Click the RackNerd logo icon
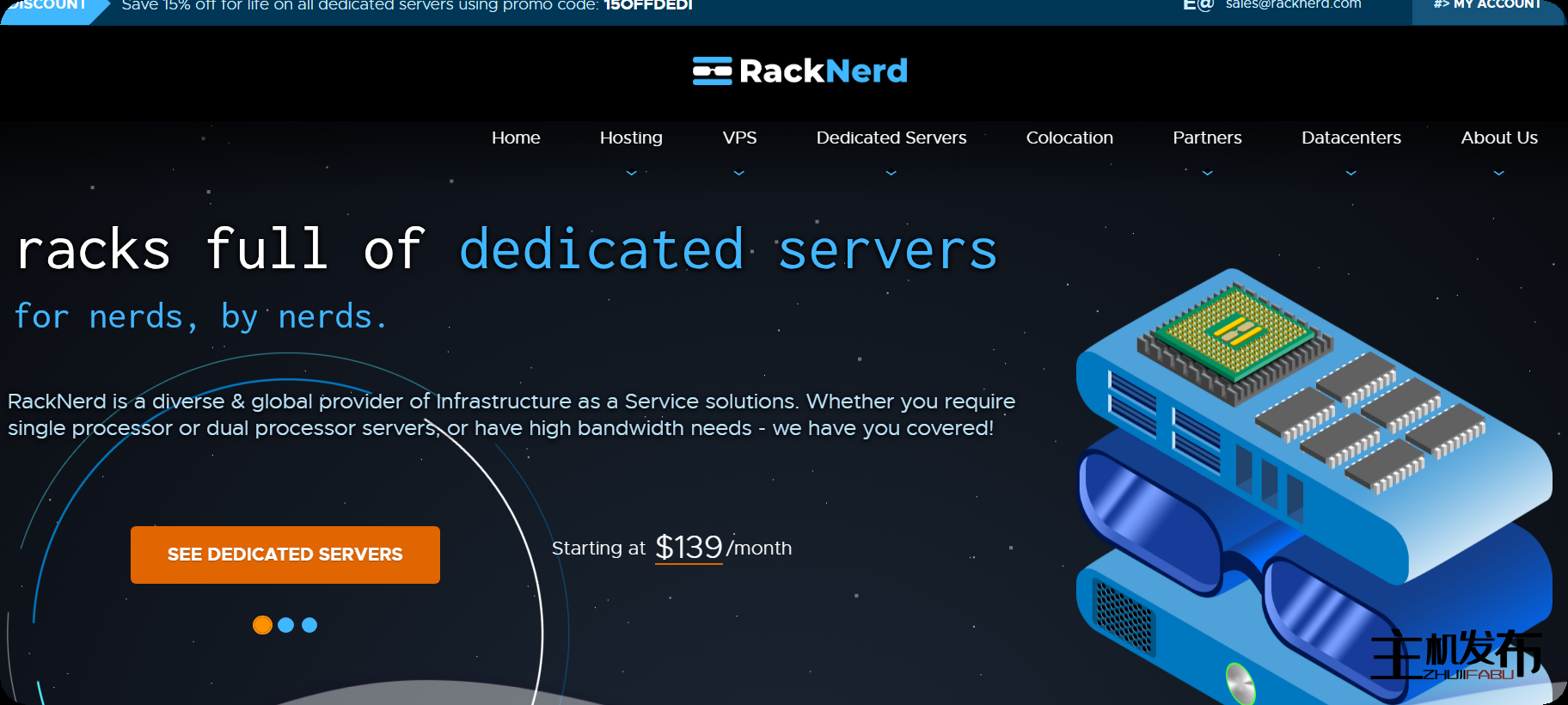The width and height of the screenshot is (1568, 705). (712, 71)
